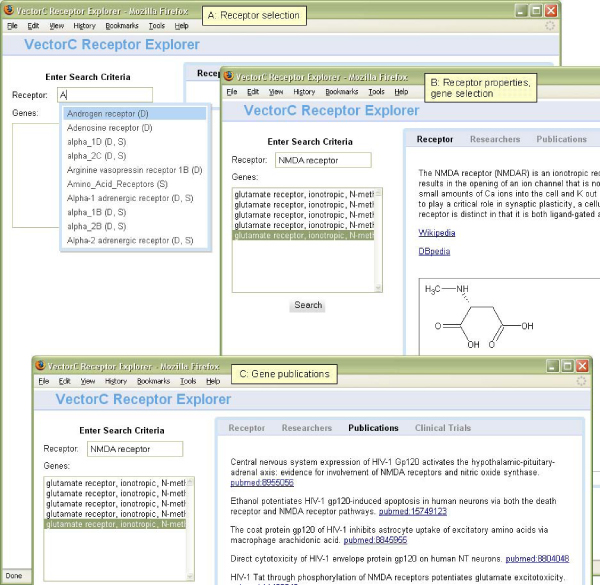Select Alpha-2 adrenergic receptor (D, S)
Image resolution: width=600 pixels, height=585 pixels.
[135, 241]
